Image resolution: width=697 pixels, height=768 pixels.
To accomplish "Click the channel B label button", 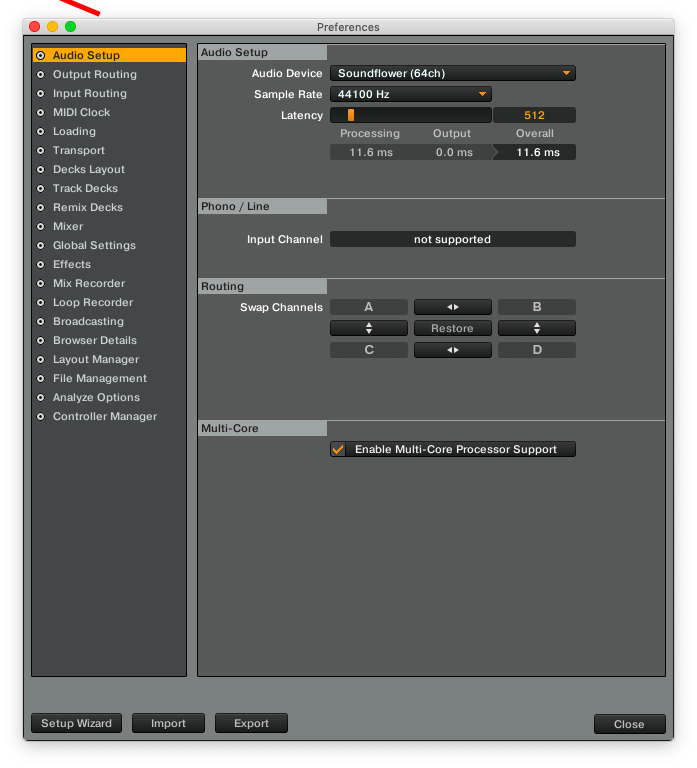I will point(537,307).
